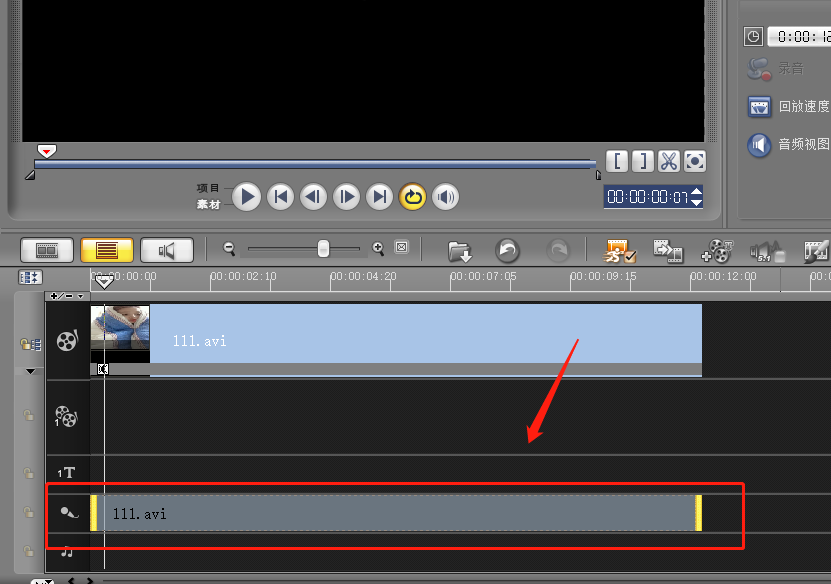Click the preview timecode field
This screenshot has width=831, height=584.
648,197
